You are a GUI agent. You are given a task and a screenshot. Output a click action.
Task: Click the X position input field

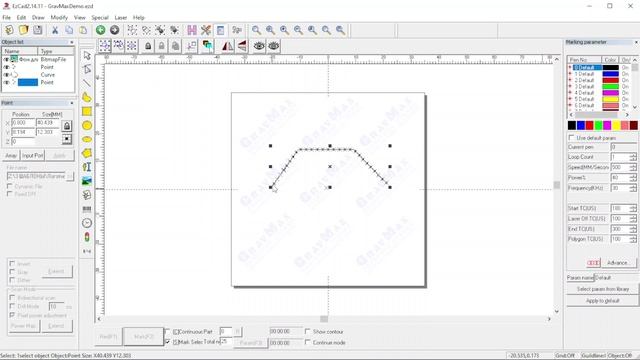(x=23, y=122)
